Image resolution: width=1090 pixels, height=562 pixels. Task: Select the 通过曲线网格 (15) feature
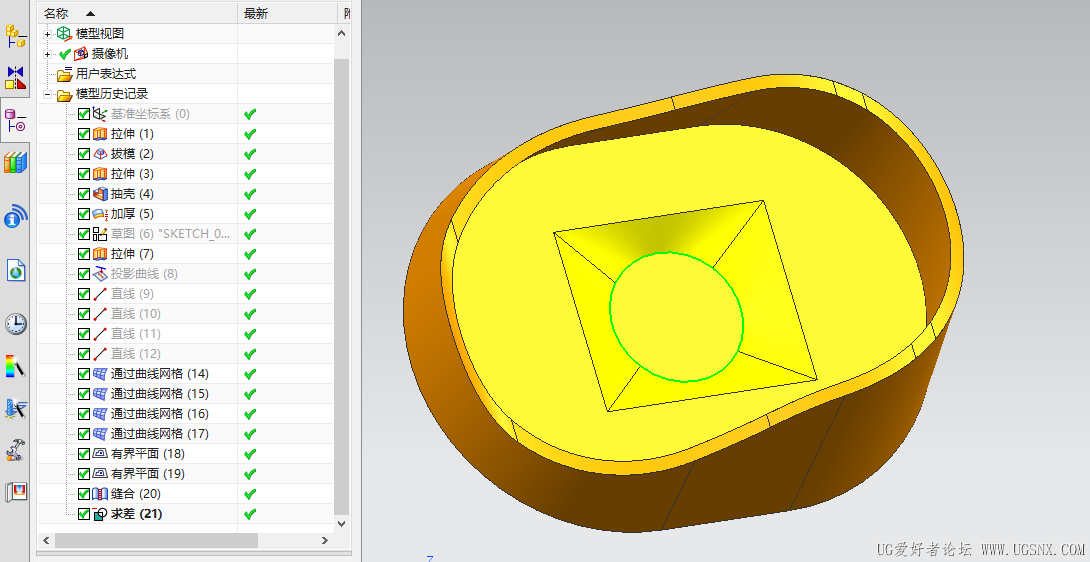click(x=160, y=394)
